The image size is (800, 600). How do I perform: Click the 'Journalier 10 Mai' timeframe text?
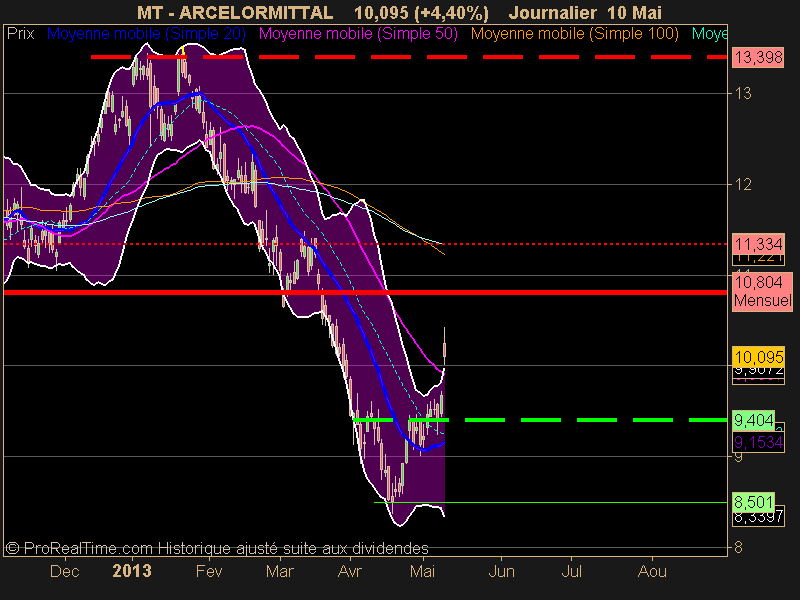click(x=585, y=12)
